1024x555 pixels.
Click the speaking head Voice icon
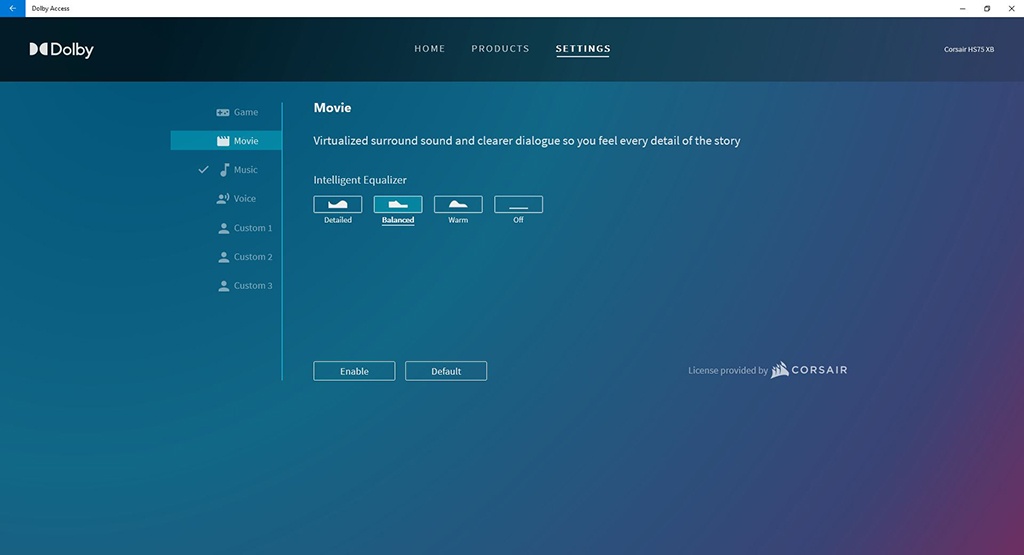(x=223, y=198)
